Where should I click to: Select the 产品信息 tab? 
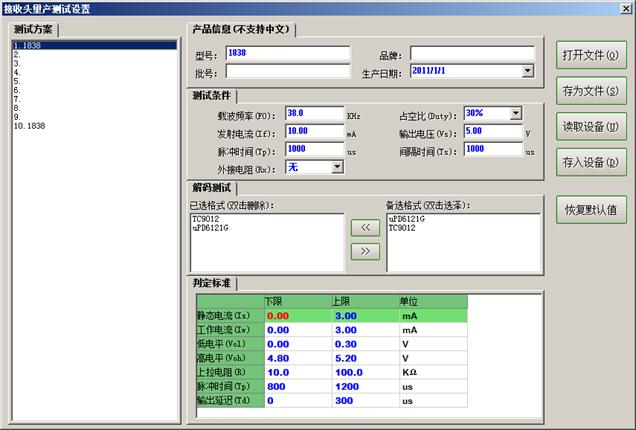[x=248, y=29]
